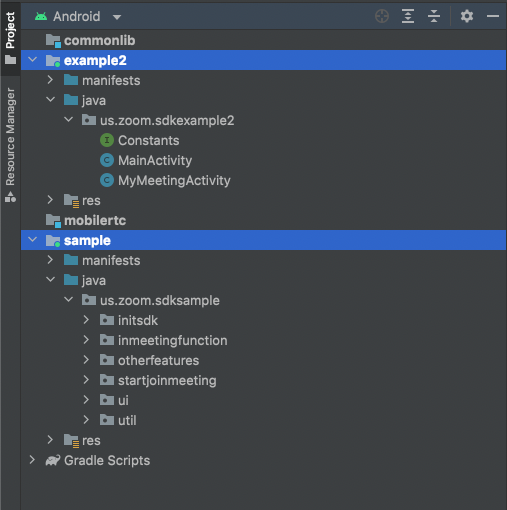The image size is (507, 510).
Task: Click the Select Opened File target icon
Action: (x=382, y=16)
